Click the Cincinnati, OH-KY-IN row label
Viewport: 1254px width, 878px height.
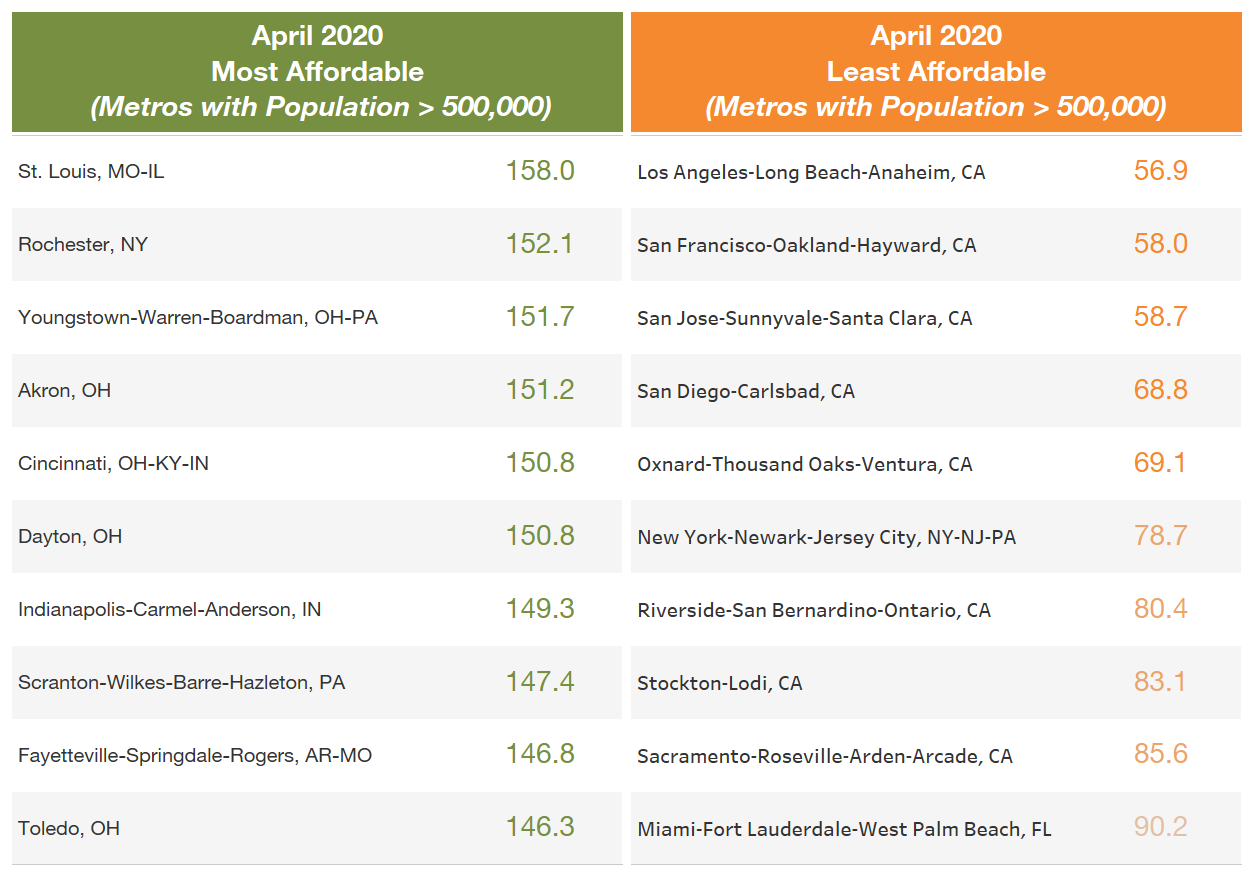[113, 464]
